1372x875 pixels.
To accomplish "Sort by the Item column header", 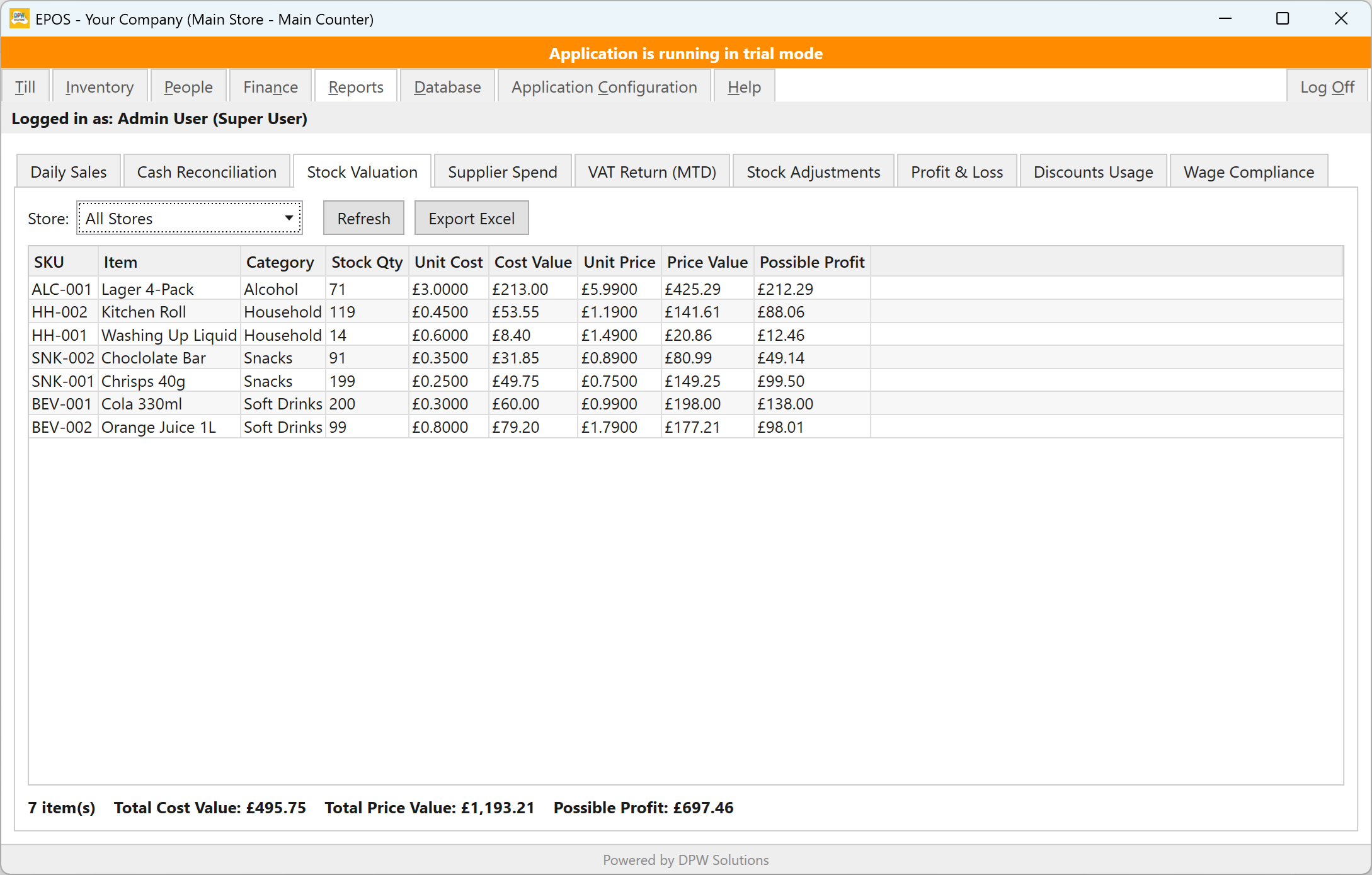I will point(169,262).
